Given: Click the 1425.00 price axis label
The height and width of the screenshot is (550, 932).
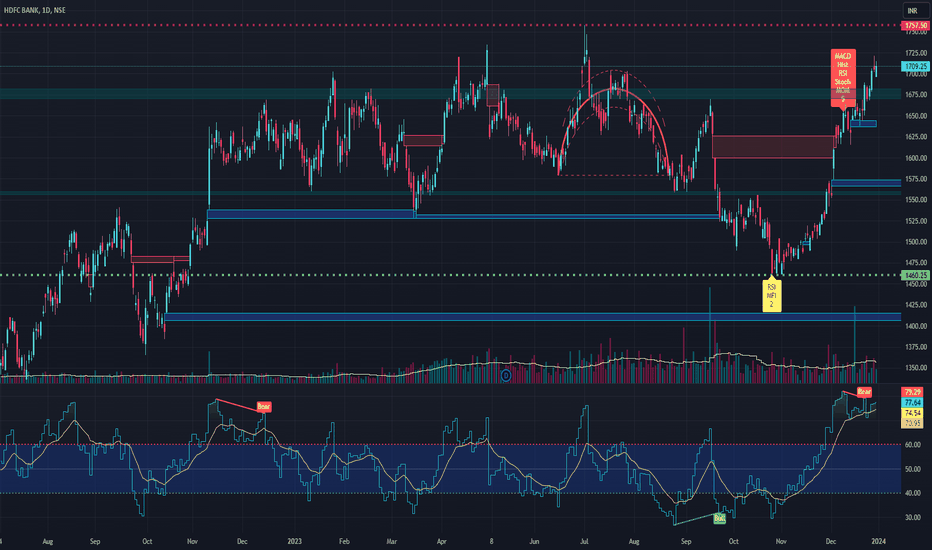Looking at the screenshot, I should 916,305.
